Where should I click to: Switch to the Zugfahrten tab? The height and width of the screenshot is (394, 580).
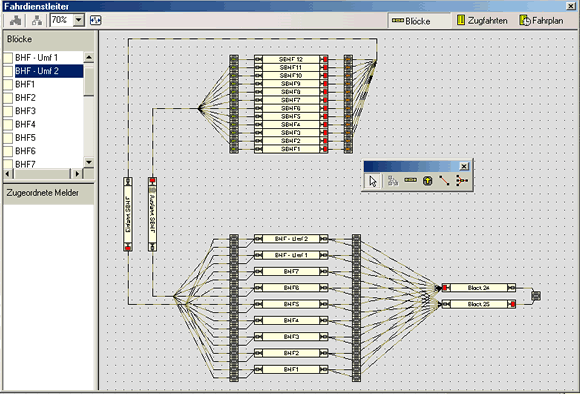(x=482, y=21)
